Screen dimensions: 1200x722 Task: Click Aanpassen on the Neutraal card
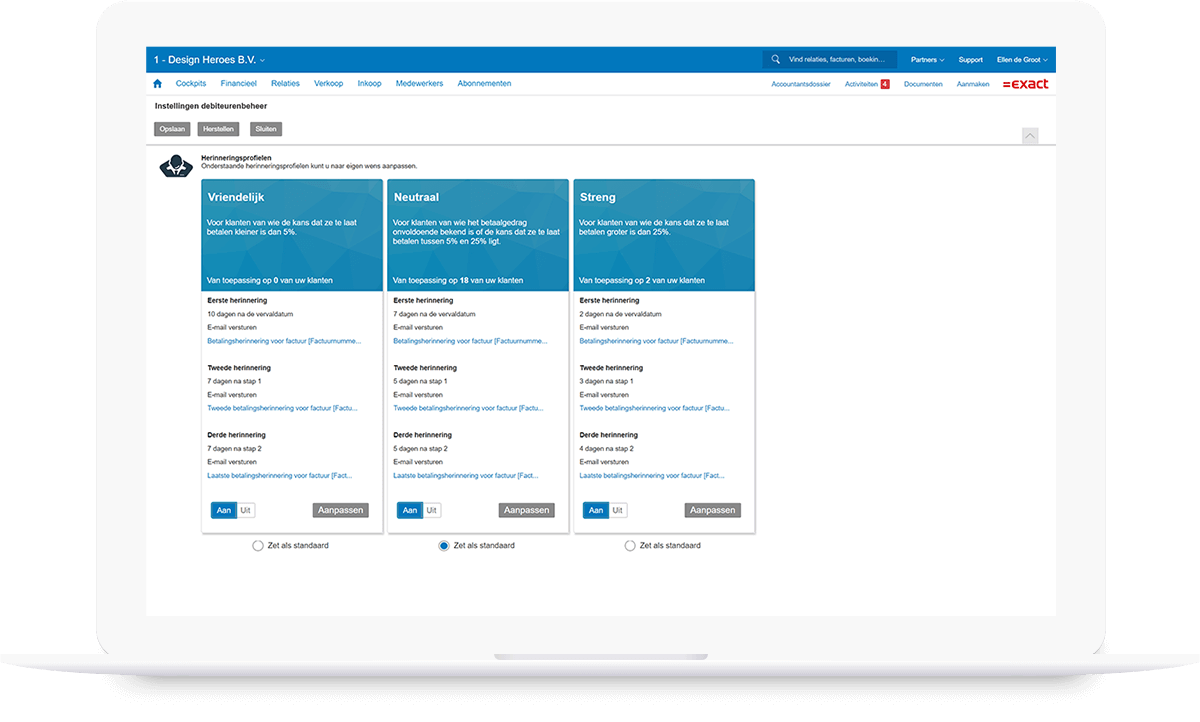coord(527,510)
